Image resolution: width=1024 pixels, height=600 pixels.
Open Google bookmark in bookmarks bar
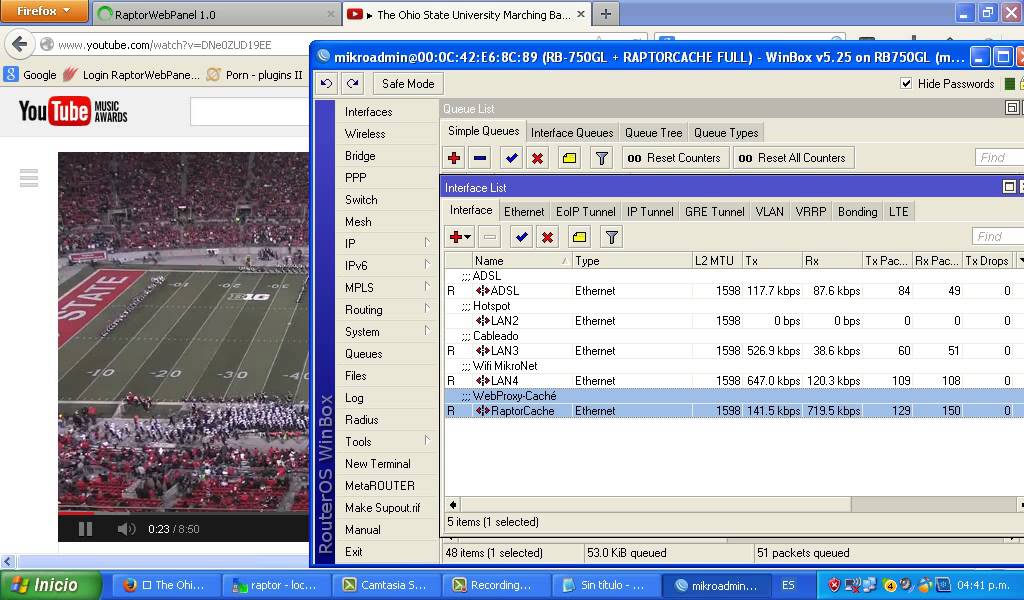coord(31,74)
